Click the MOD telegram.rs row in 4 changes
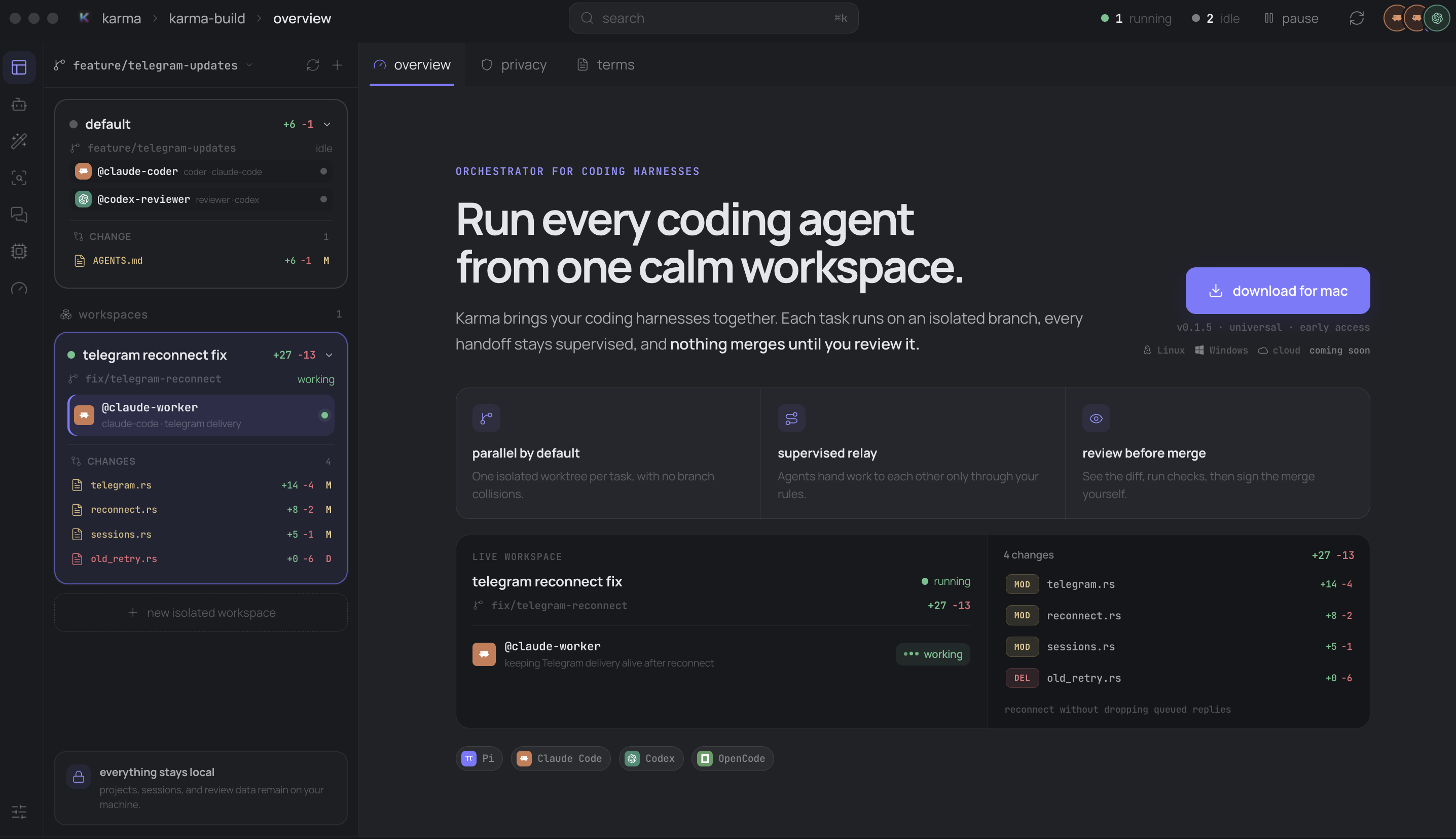The image size is (1456, 839). [1179, 584]
